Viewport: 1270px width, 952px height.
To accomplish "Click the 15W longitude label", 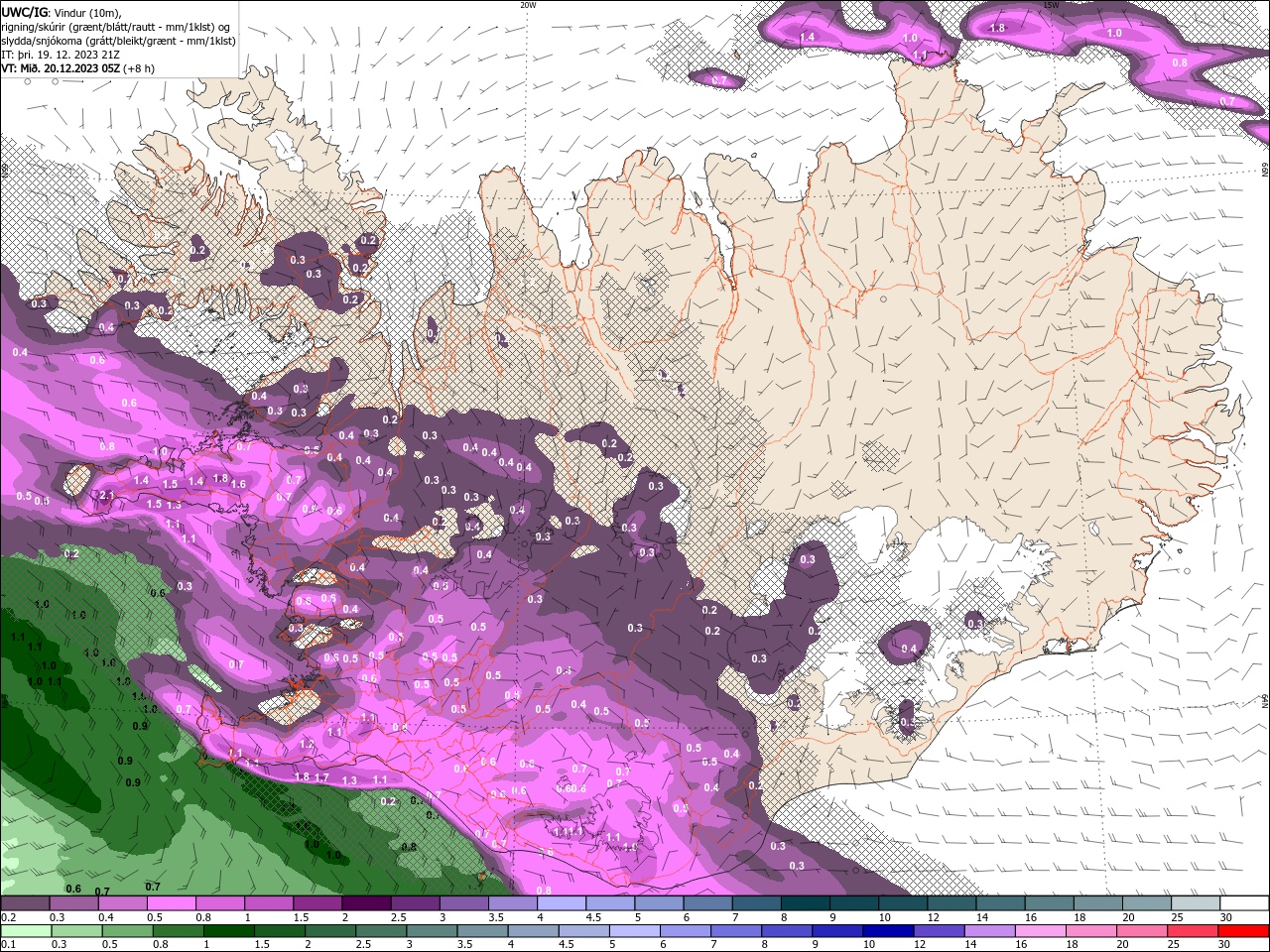I will (x=1050, y=5).
